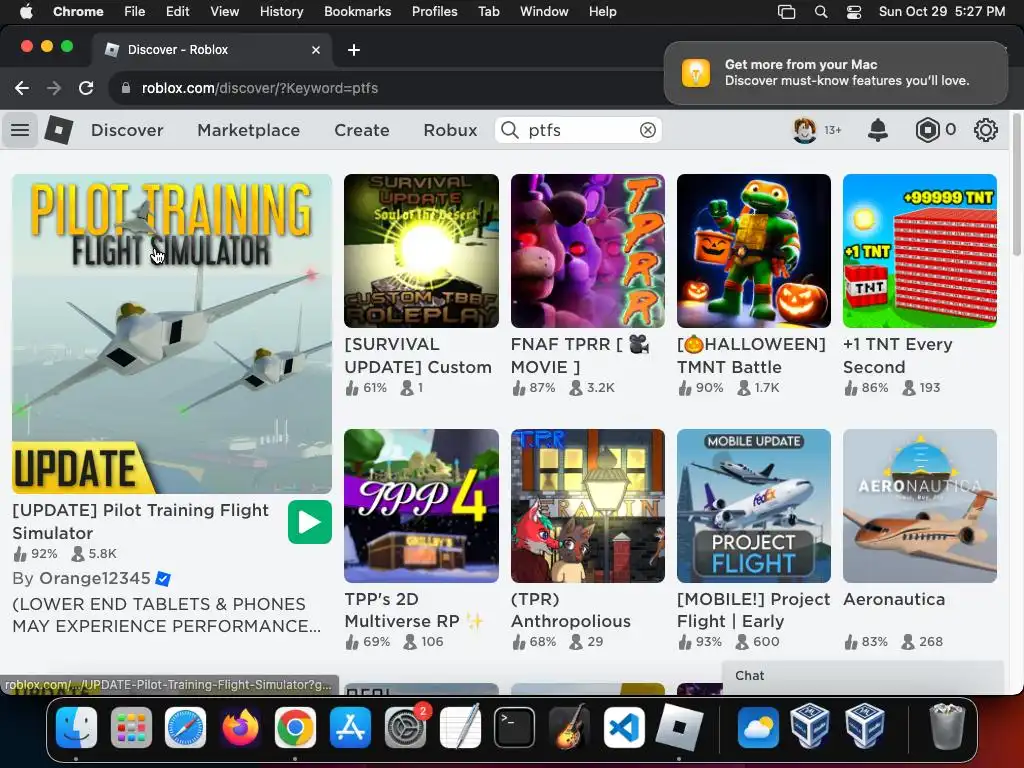The height and width of the screenshot is (768, 1024).
Task: Launch Firefox from the Dock
Action: point(240,727)
